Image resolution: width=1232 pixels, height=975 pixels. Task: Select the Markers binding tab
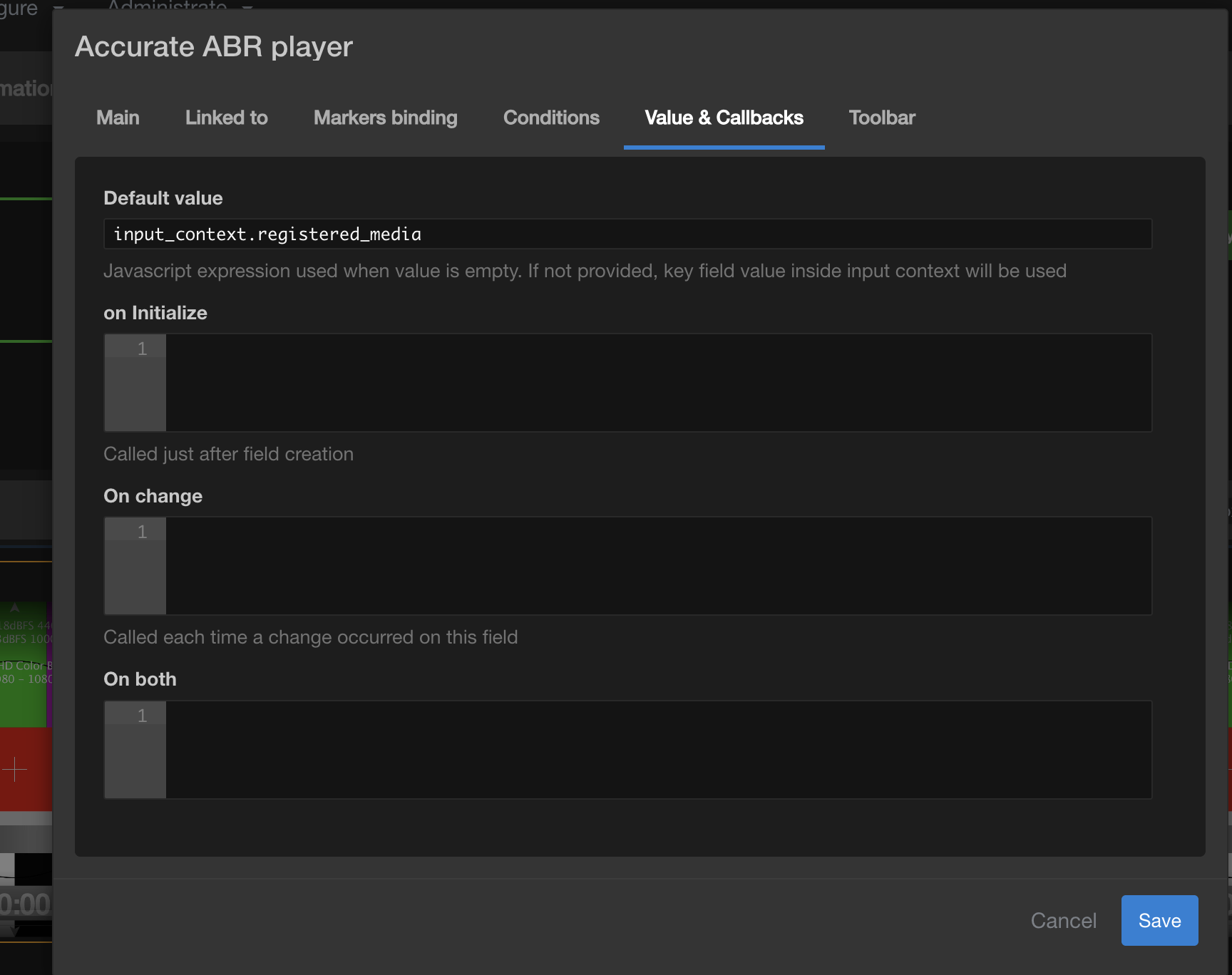[x=385, y=118]
